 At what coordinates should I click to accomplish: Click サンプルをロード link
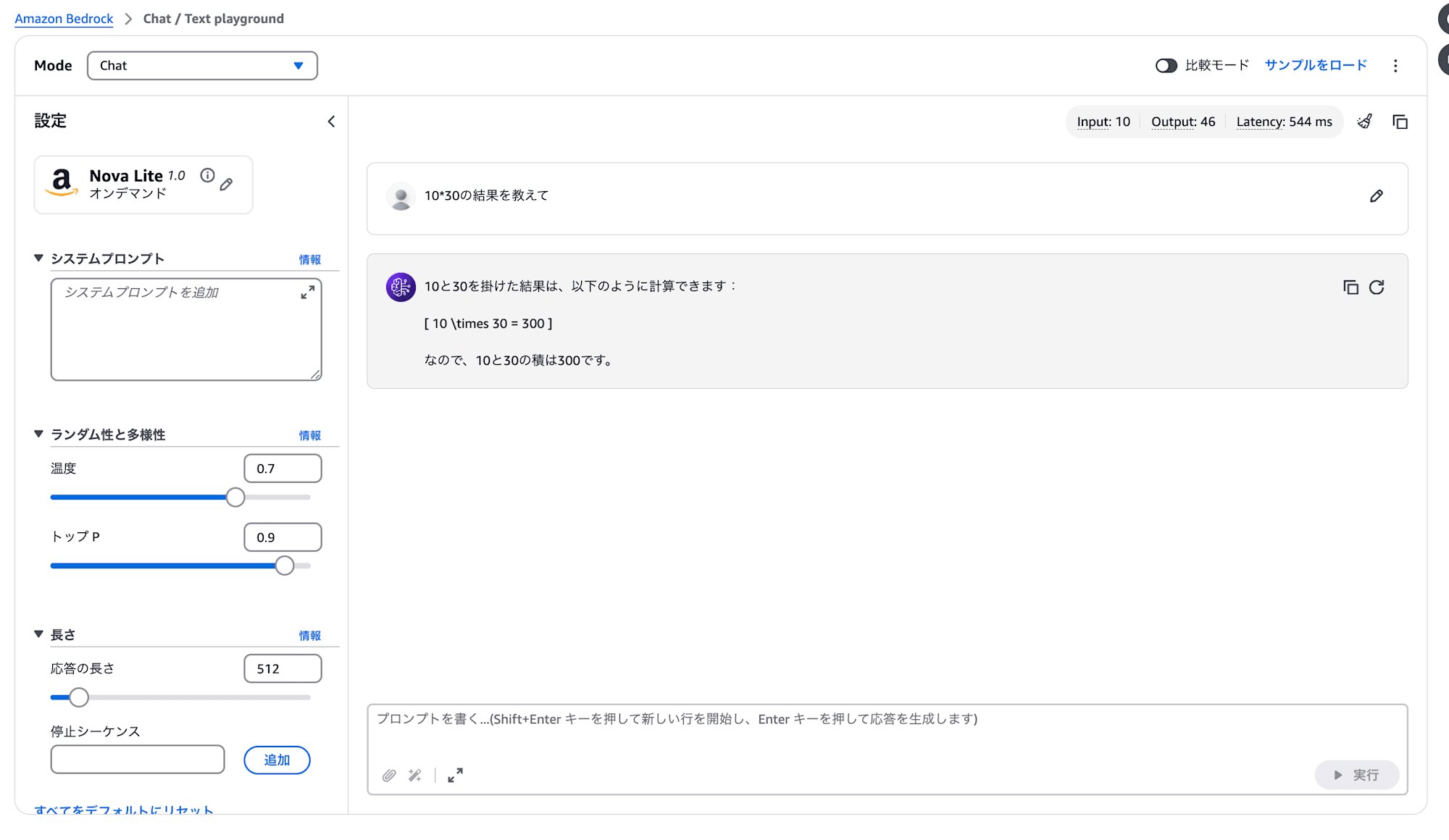point(1316,65)
